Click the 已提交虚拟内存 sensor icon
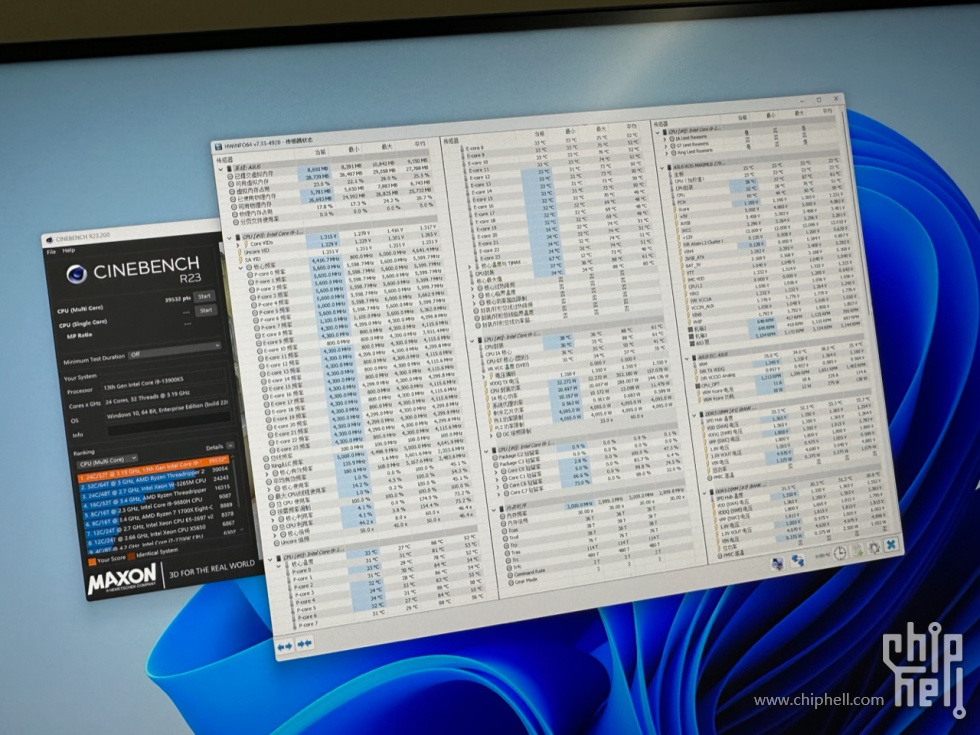This screenshot has width=980, height=735. (x=230, y=177)
